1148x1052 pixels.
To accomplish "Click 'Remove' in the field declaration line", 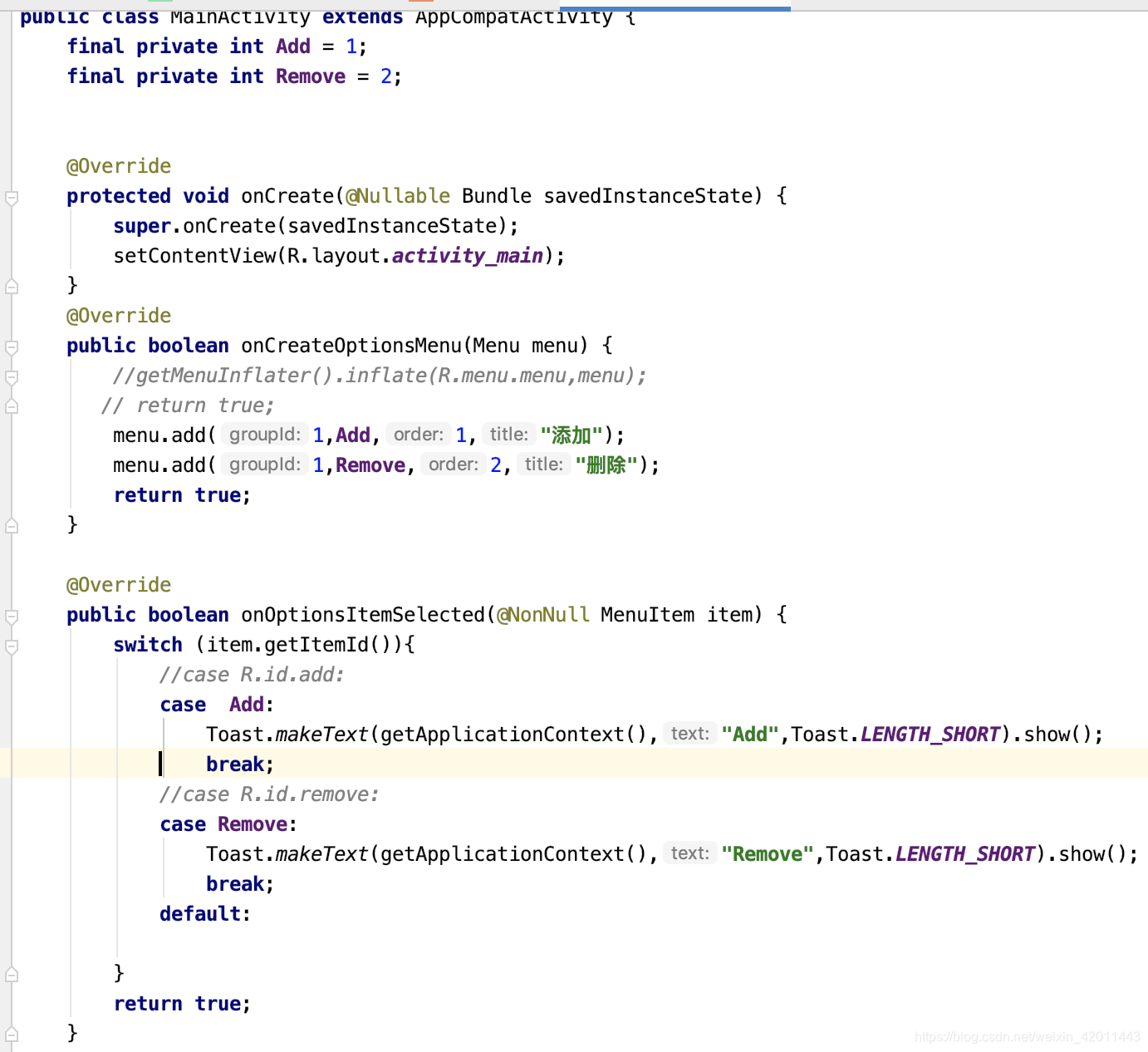I will [x=311, y=76].
